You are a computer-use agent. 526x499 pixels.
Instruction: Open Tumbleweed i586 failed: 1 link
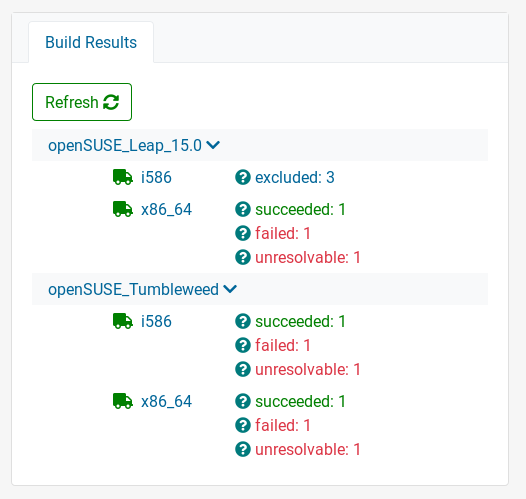click(x=283, y=345)
